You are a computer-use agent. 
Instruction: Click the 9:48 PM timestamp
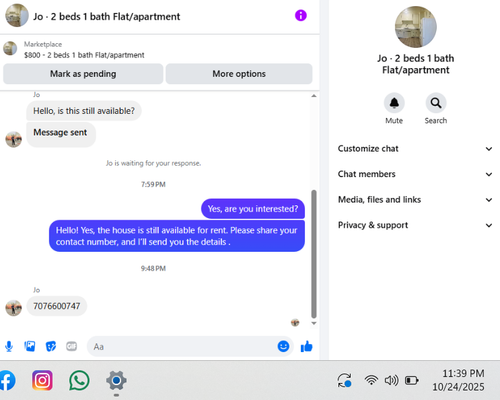click(x=153, y=269)
